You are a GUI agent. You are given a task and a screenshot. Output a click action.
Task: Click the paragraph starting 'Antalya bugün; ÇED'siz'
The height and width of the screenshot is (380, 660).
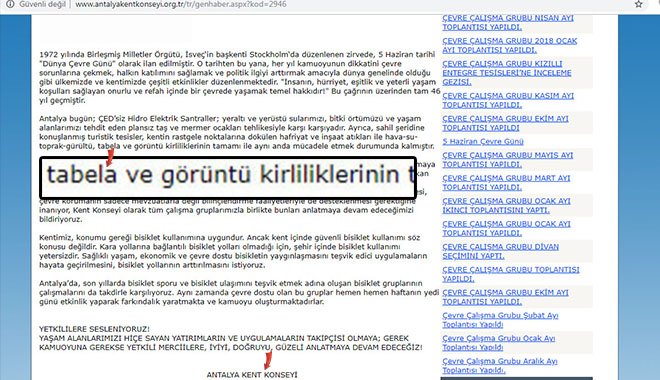point(237,132)
